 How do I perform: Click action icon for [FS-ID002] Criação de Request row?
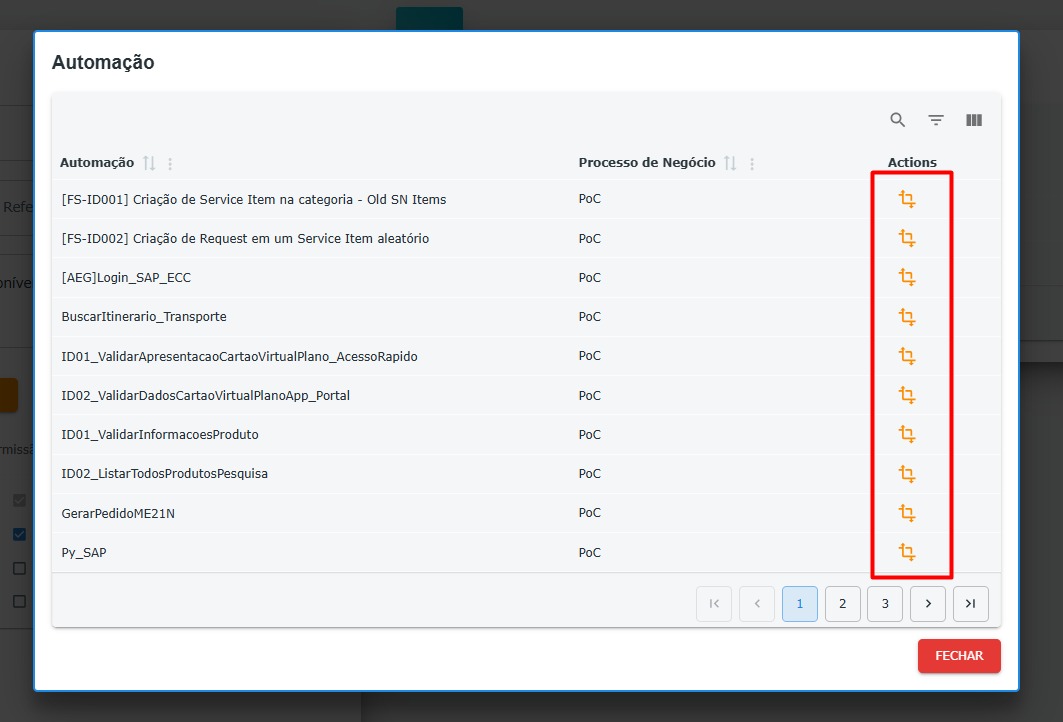[x=907, y=238]
